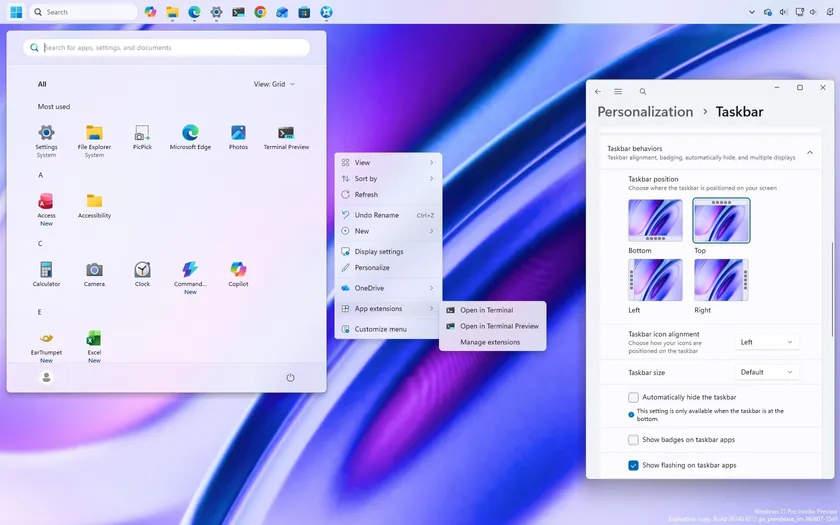Viewport: 840px width, 525px height.
Task: Launch the Camera app in Start menu
Action: click(x=94, y=274)
